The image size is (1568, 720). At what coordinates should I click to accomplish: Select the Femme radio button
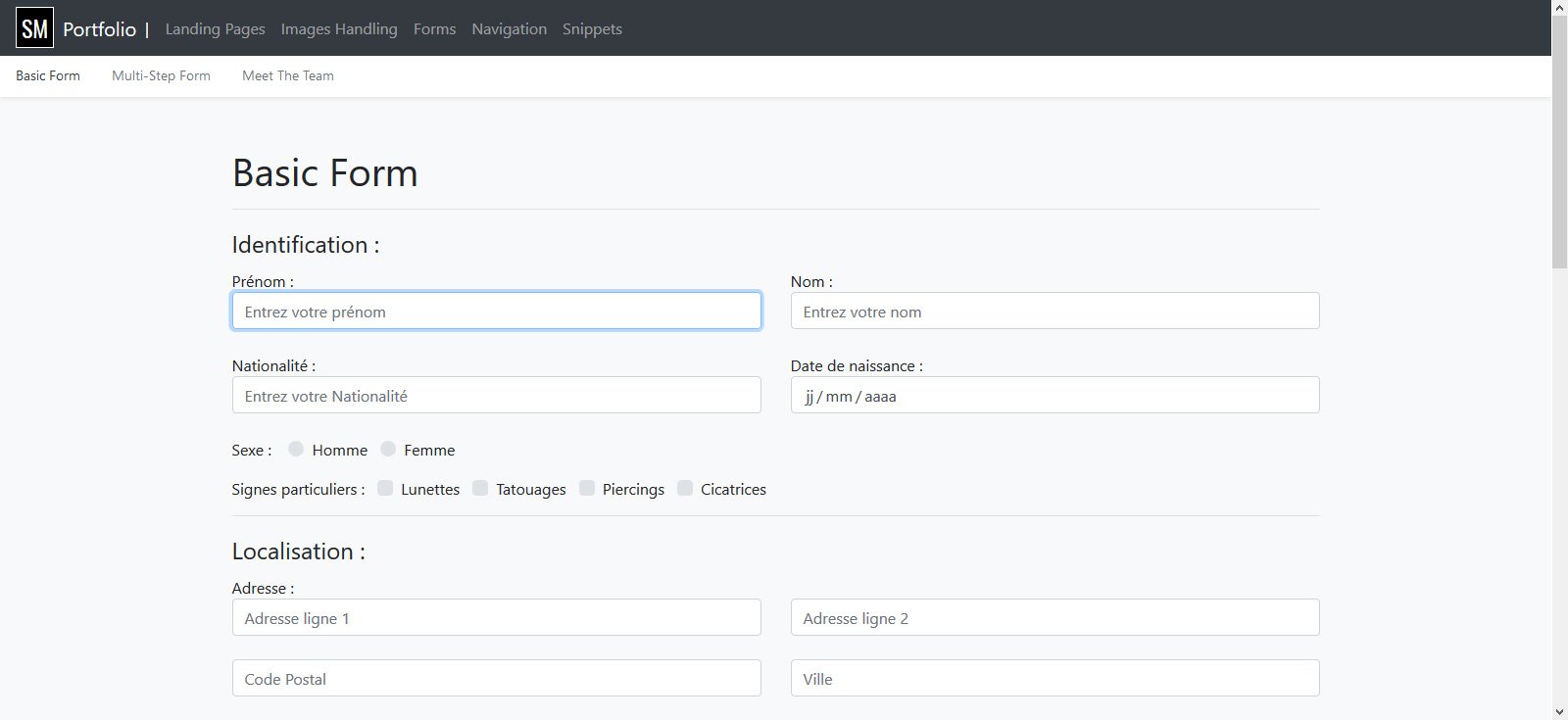coord(388,449)
